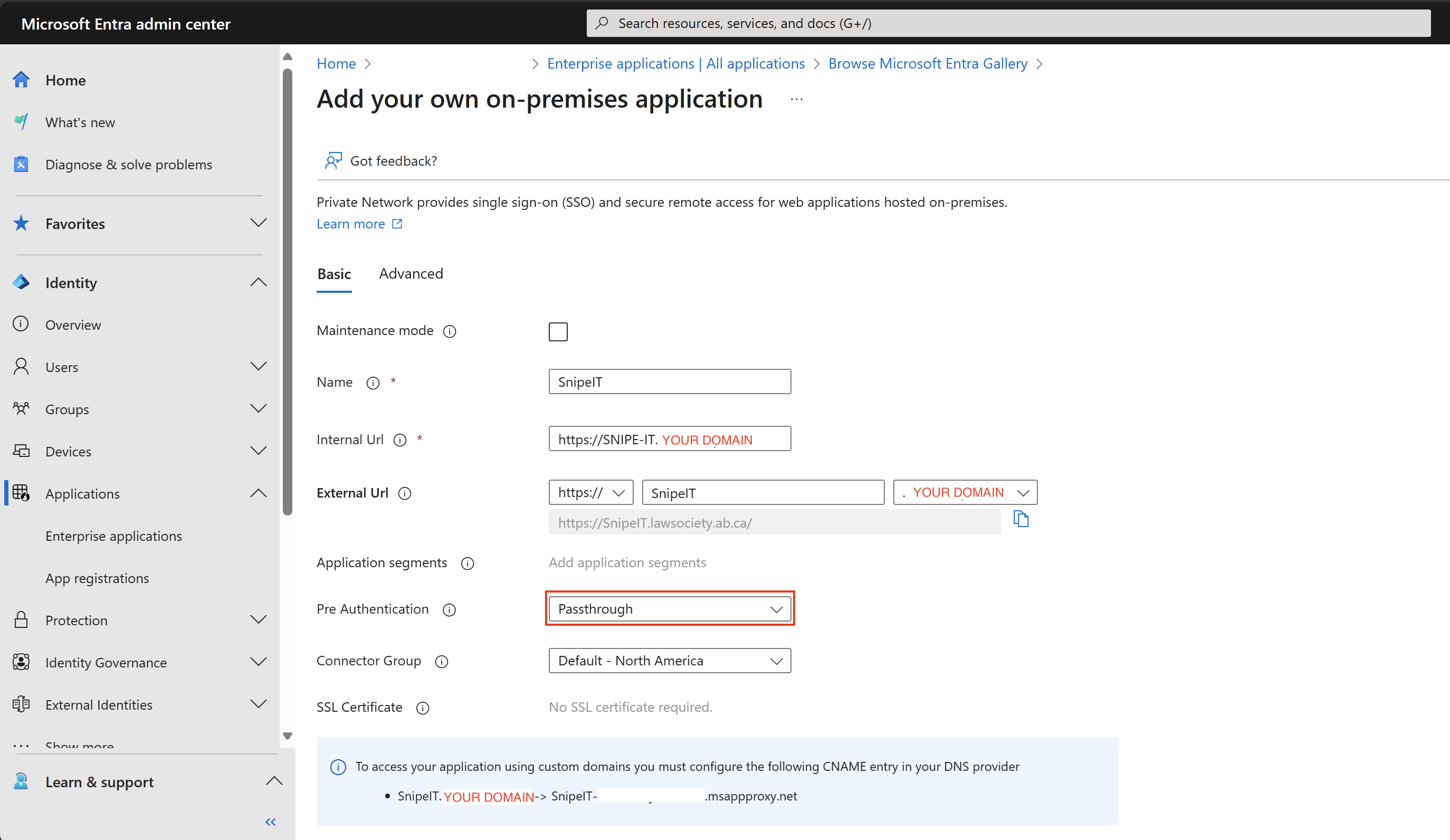This screenshot has height=840, width=1450.
Task: Enable the Maintenance mode checkbox
Action: pos(558,331)
